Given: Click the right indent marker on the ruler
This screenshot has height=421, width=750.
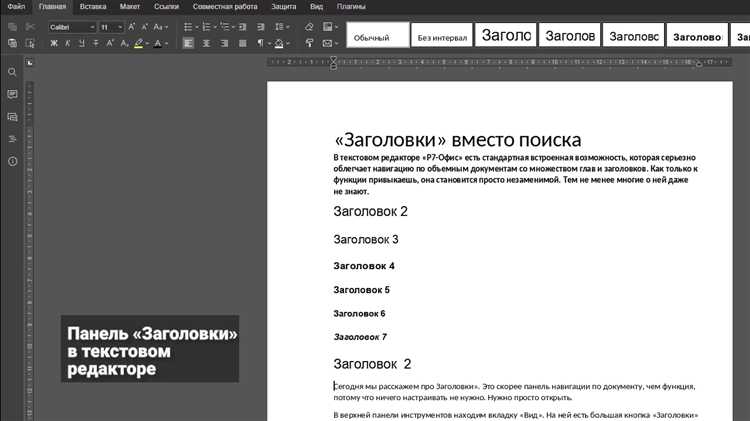Looking at the screenshot, I should click(699, 64).
